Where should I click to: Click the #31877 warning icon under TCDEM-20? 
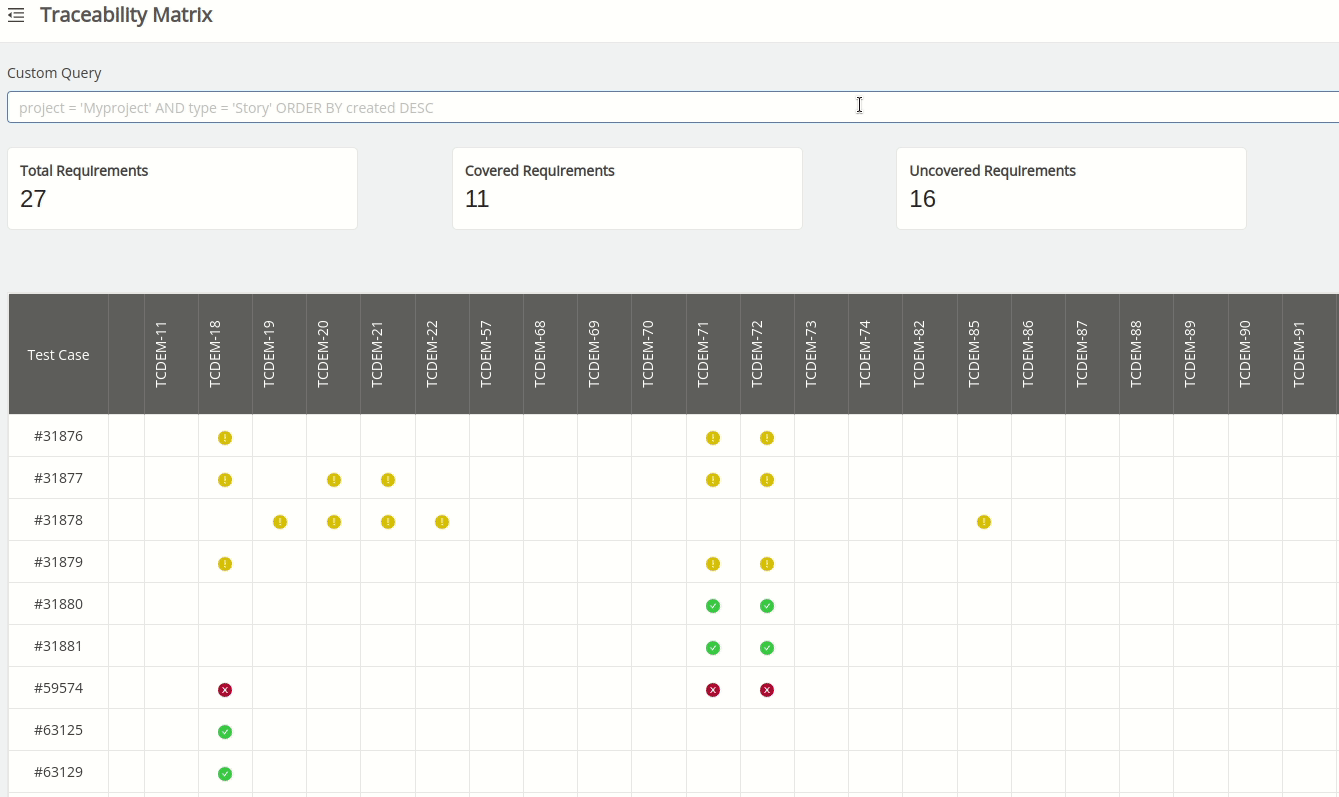tap(334, 480)
